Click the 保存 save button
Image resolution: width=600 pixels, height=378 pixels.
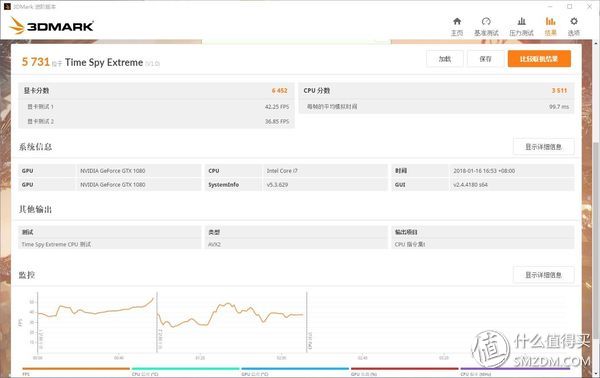pyautogui.click(x=485, y=59)
